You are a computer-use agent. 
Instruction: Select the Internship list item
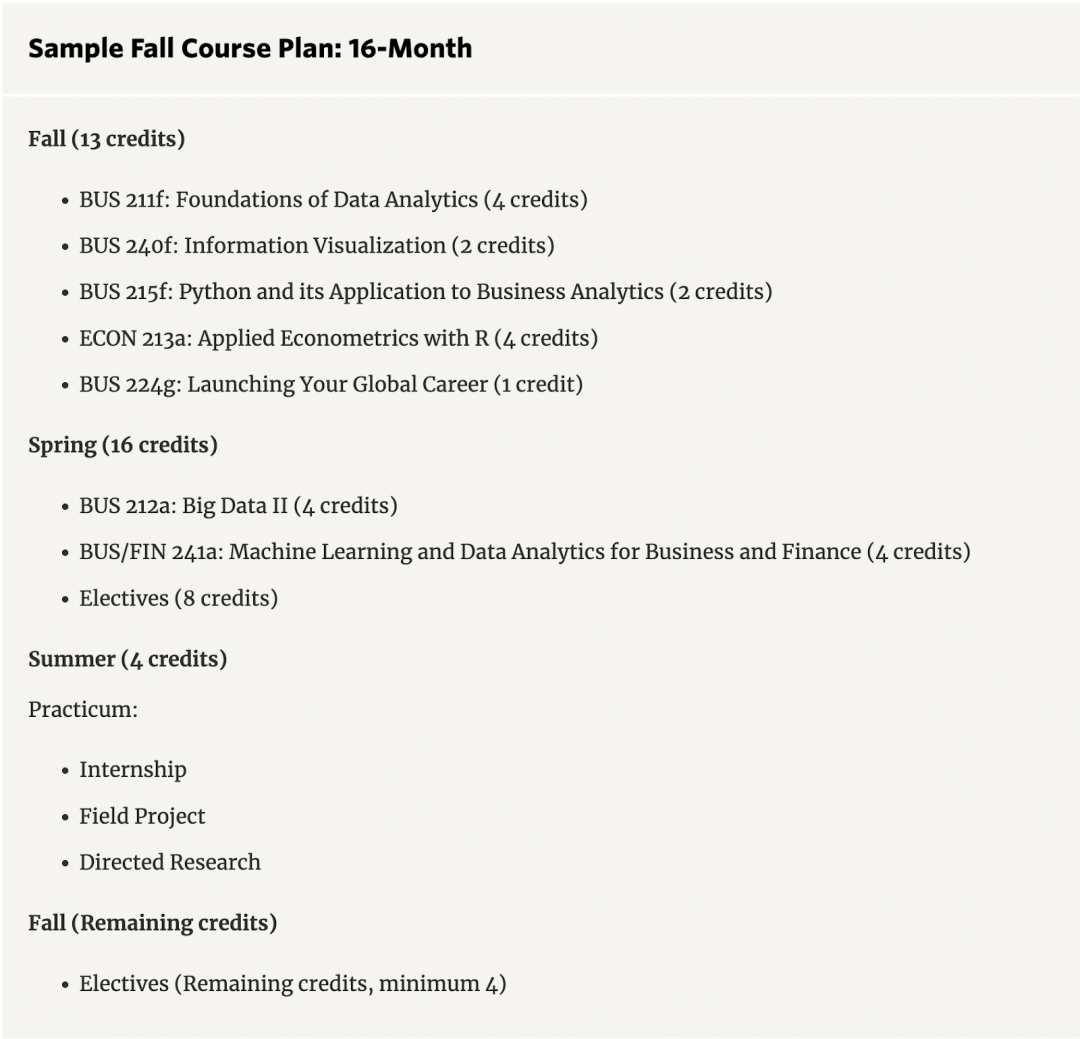133,770
